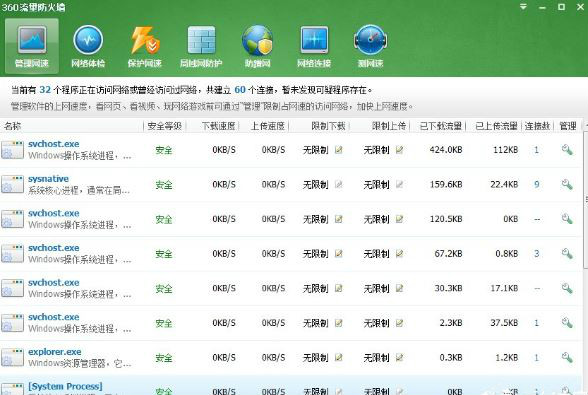Image resolution: width=588 pixels, height=395 pixels.
Task: Edit download limit for svchost.exe with 120.5KB downloaded
Action: coord(339,219)
